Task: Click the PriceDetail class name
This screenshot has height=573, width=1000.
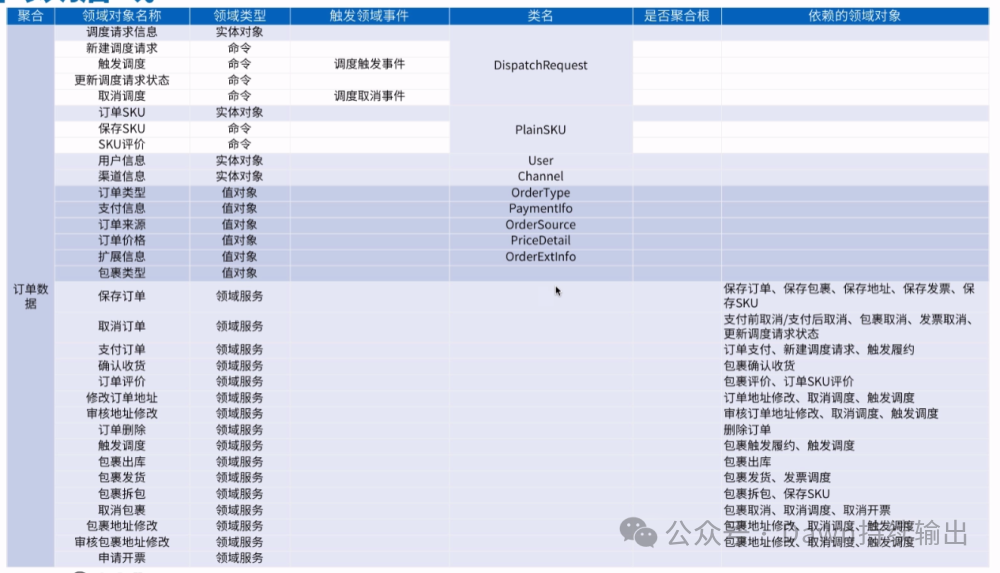Action: 540,241
